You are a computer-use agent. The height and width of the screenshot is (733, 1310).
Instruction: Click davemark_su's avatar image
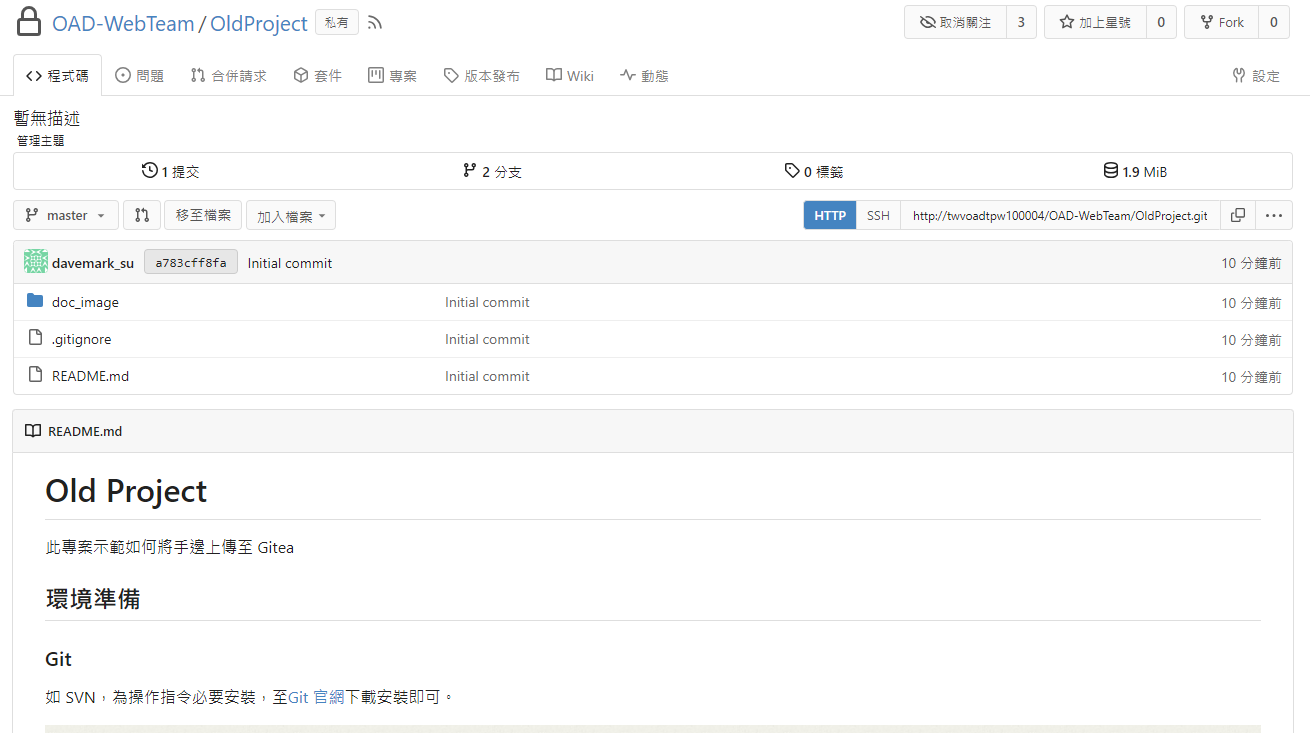point(36,263)
